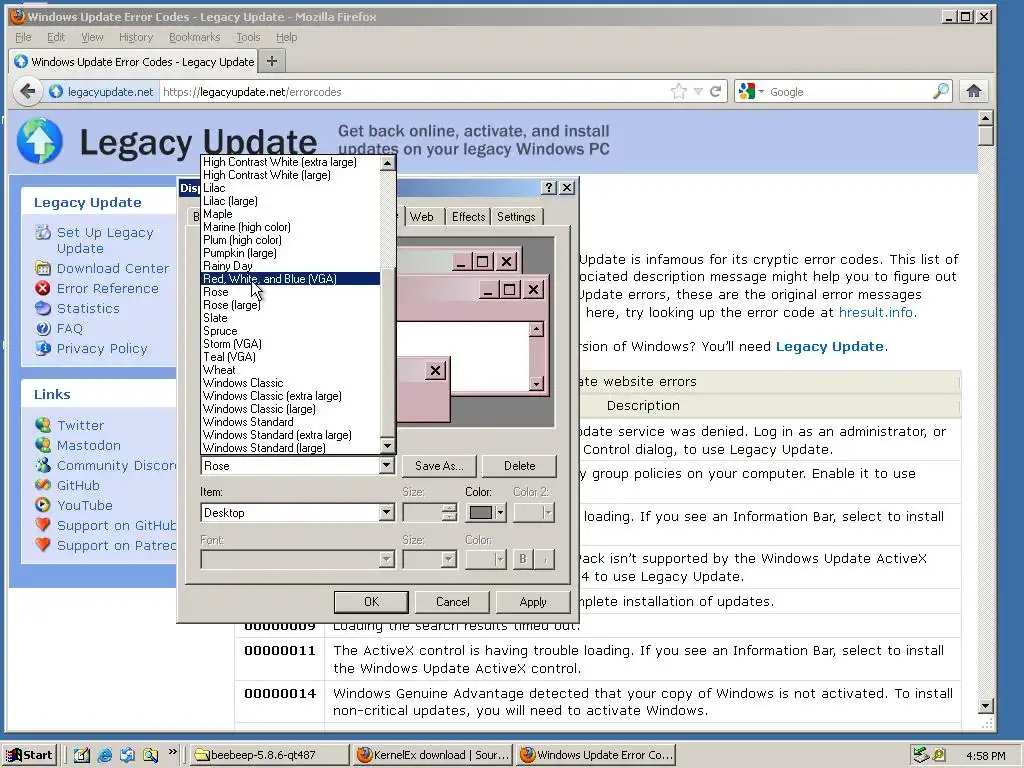1024x768 pixels.
Task: Click the Legacy Update globe logo
Action: [40, 141]
